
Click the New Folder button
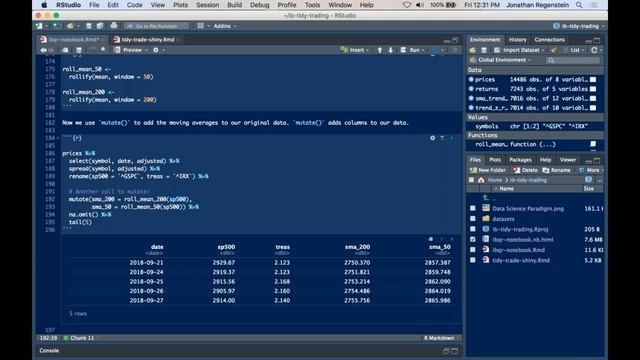(488, 170)
